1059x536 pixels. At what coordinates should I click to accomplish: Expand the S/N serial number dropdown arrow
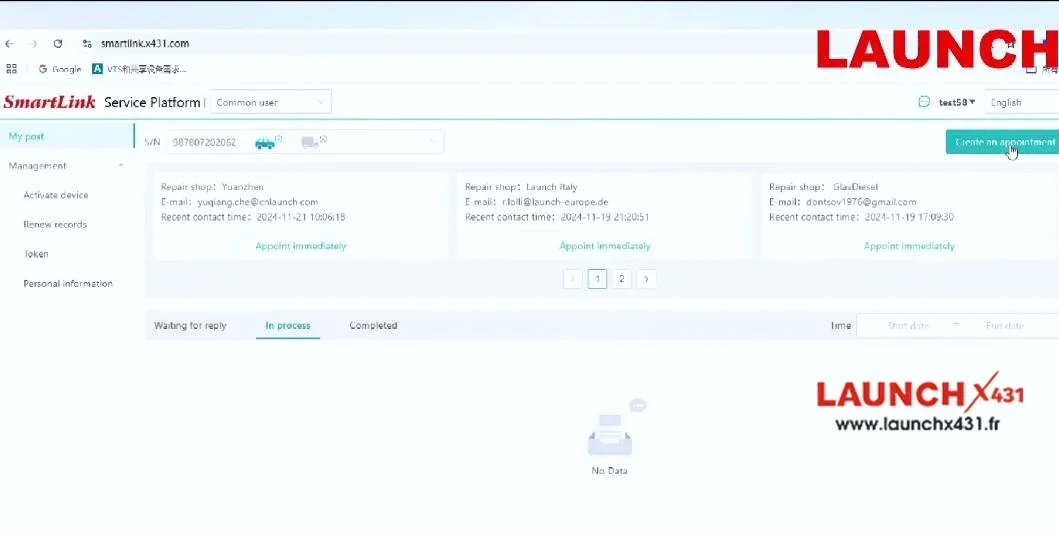click(433, 142)
